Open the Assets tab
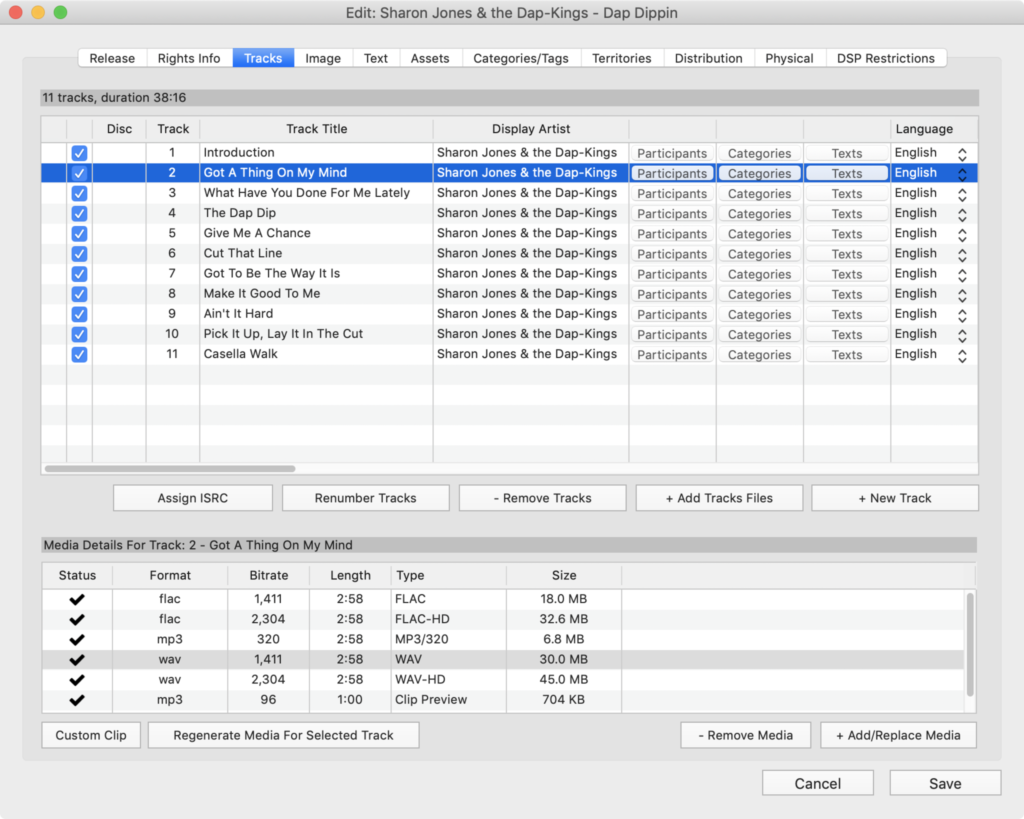This screenshot has height=819, width=1024. [x=430, y=58]
